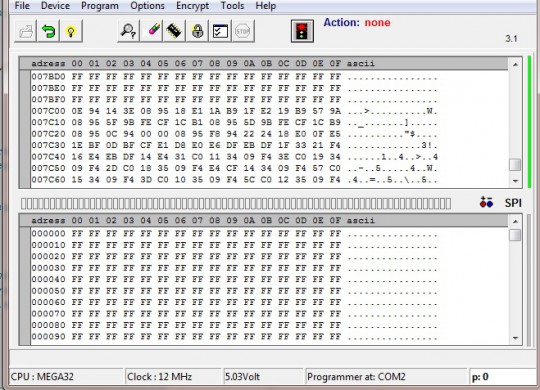The width and height of the screenshot is (540, 390).
Task: Click the open file folder icon
Action: pyautogui.click(x=25, y=31)
